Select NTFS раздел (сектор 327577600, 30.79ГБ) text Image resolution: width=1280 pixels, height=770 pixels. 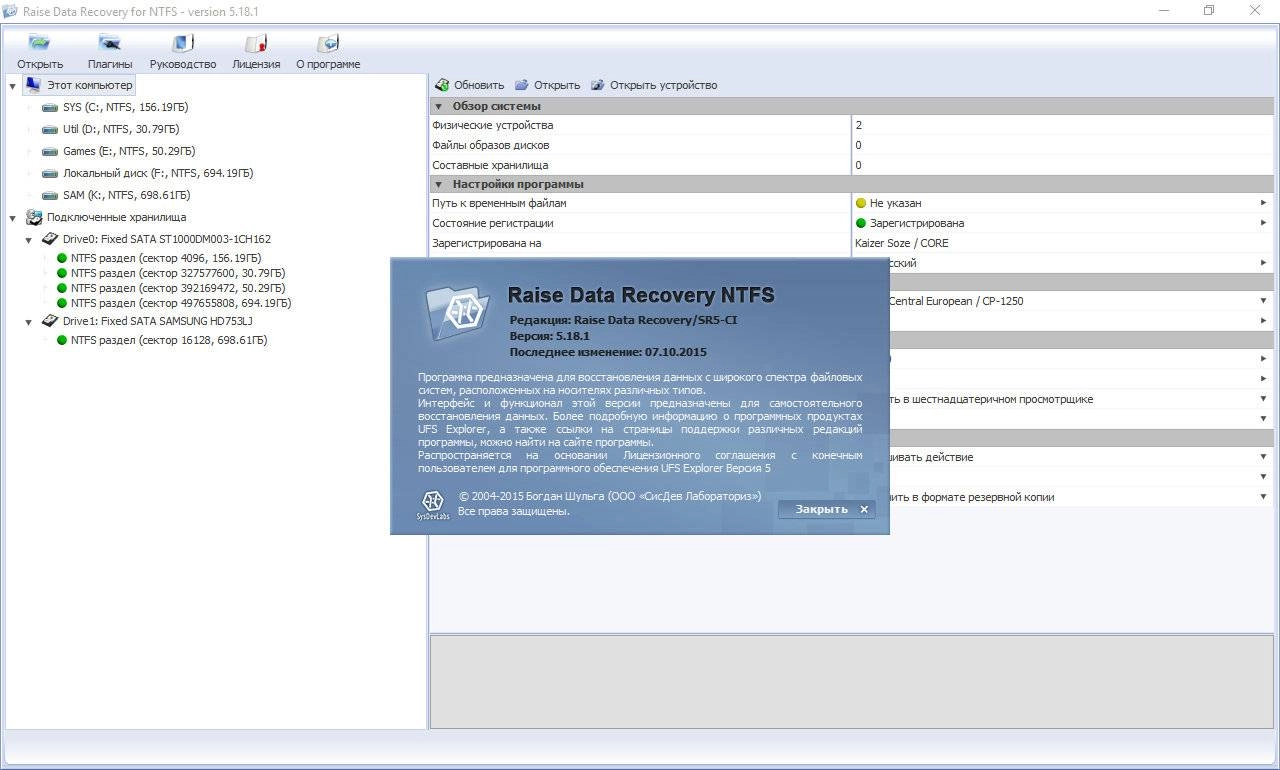(x=178, y=273)
